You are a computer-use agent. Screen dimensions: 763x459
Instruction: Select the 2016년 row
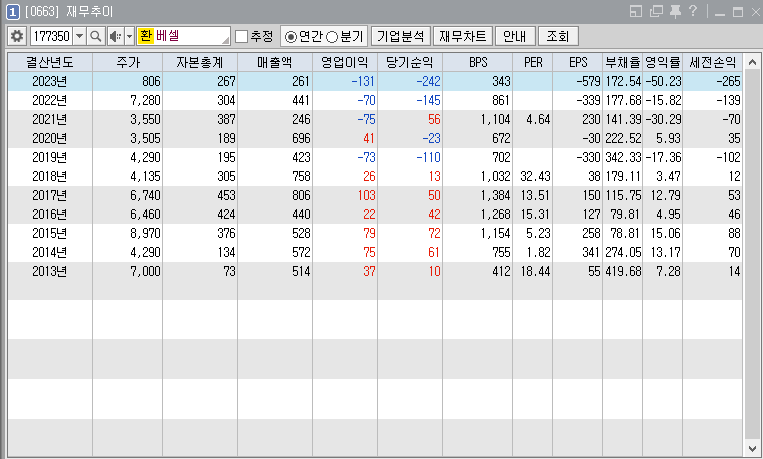coord(375,214)
